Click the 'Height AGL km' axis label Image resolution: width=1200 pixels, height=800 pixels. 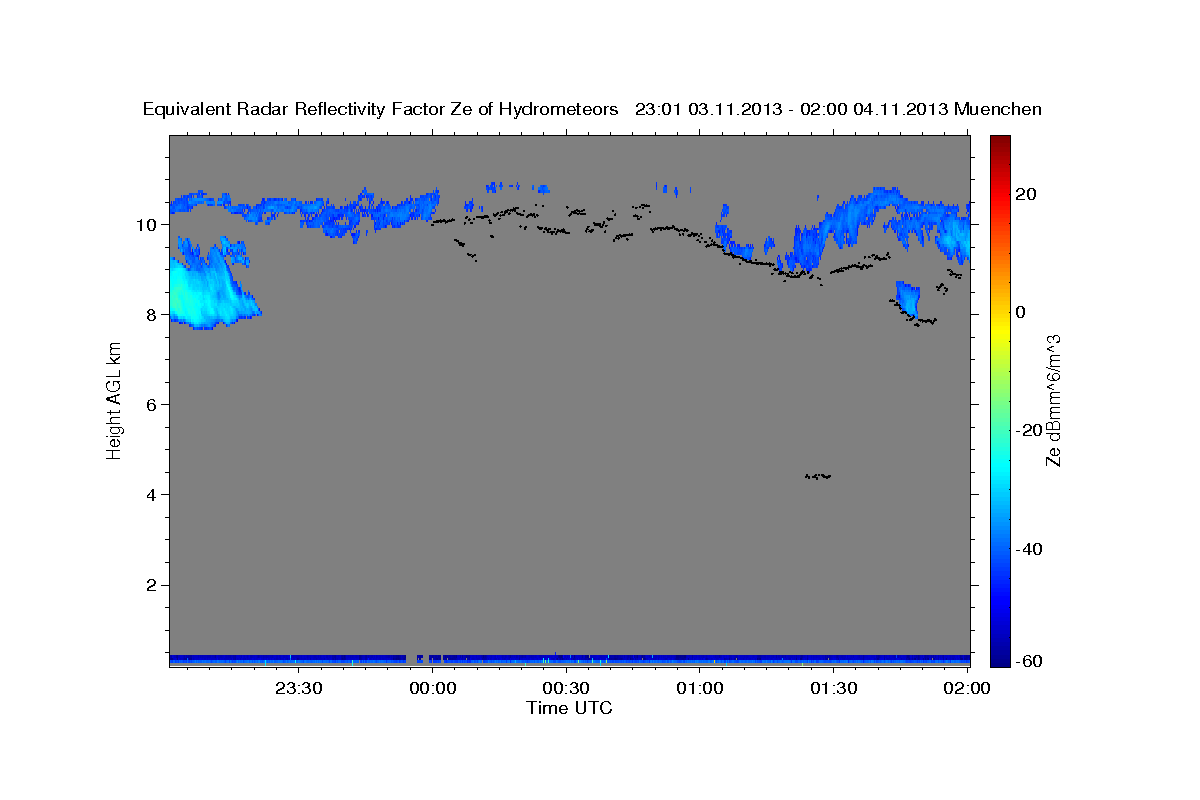click(115, 399)
